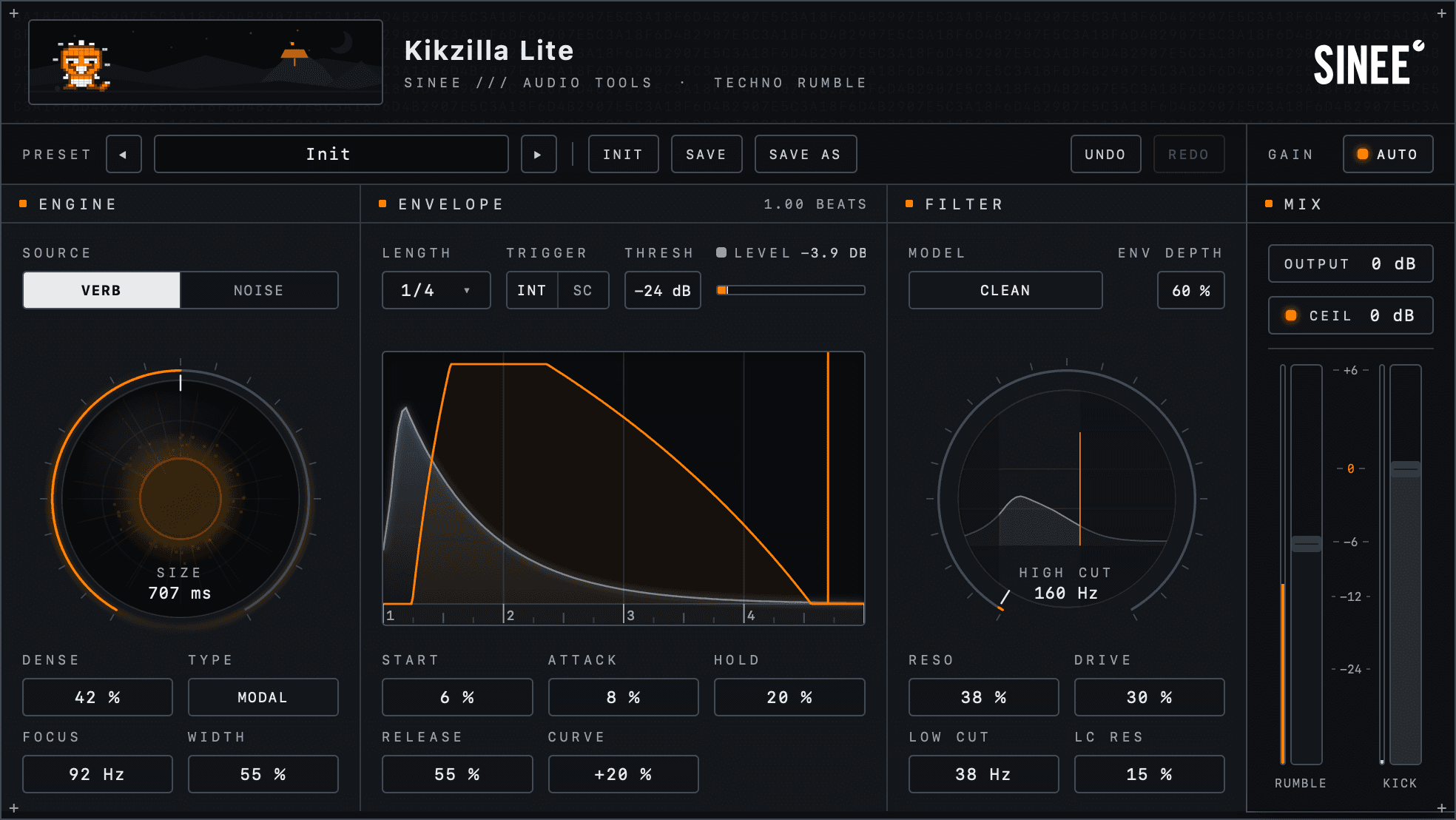Set trigger to INT

(x=532, y=290)
